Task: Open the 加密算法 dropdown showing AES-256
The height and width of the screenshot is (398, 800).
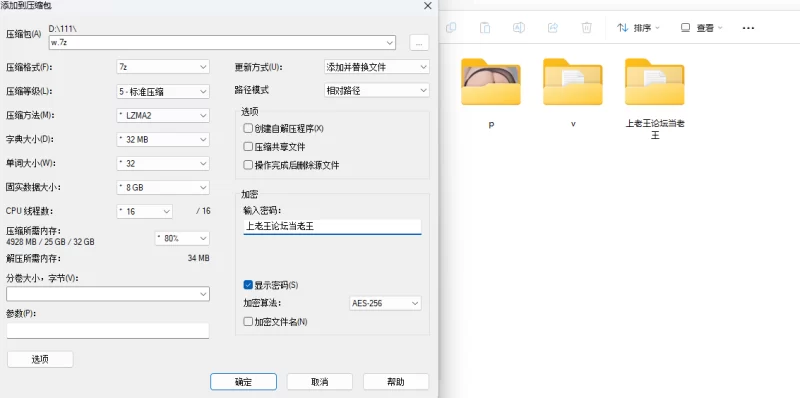Action: tap(385, 303)
